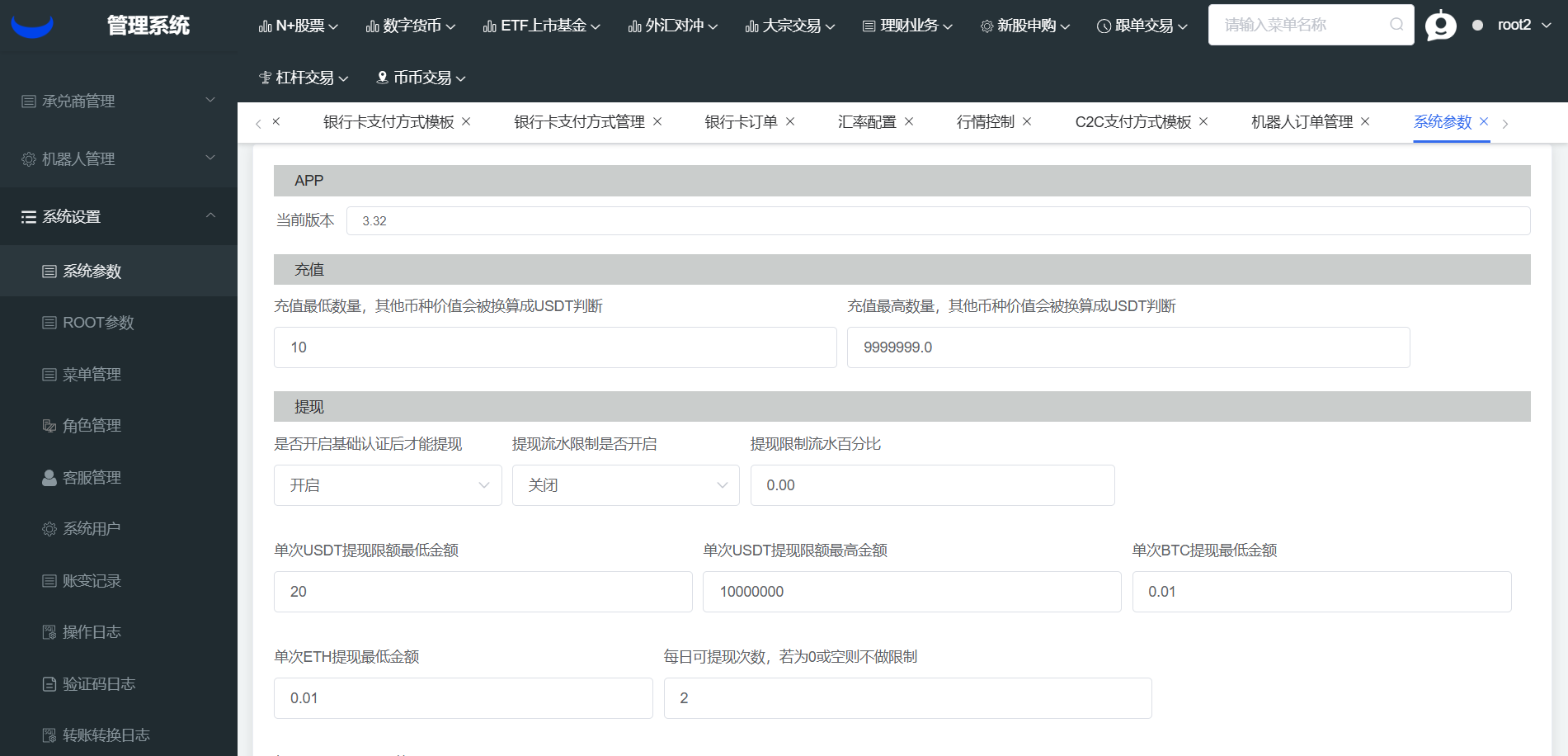
Task: Open 角色管理 from the sidebar
Action: click(x=92, y=426)
